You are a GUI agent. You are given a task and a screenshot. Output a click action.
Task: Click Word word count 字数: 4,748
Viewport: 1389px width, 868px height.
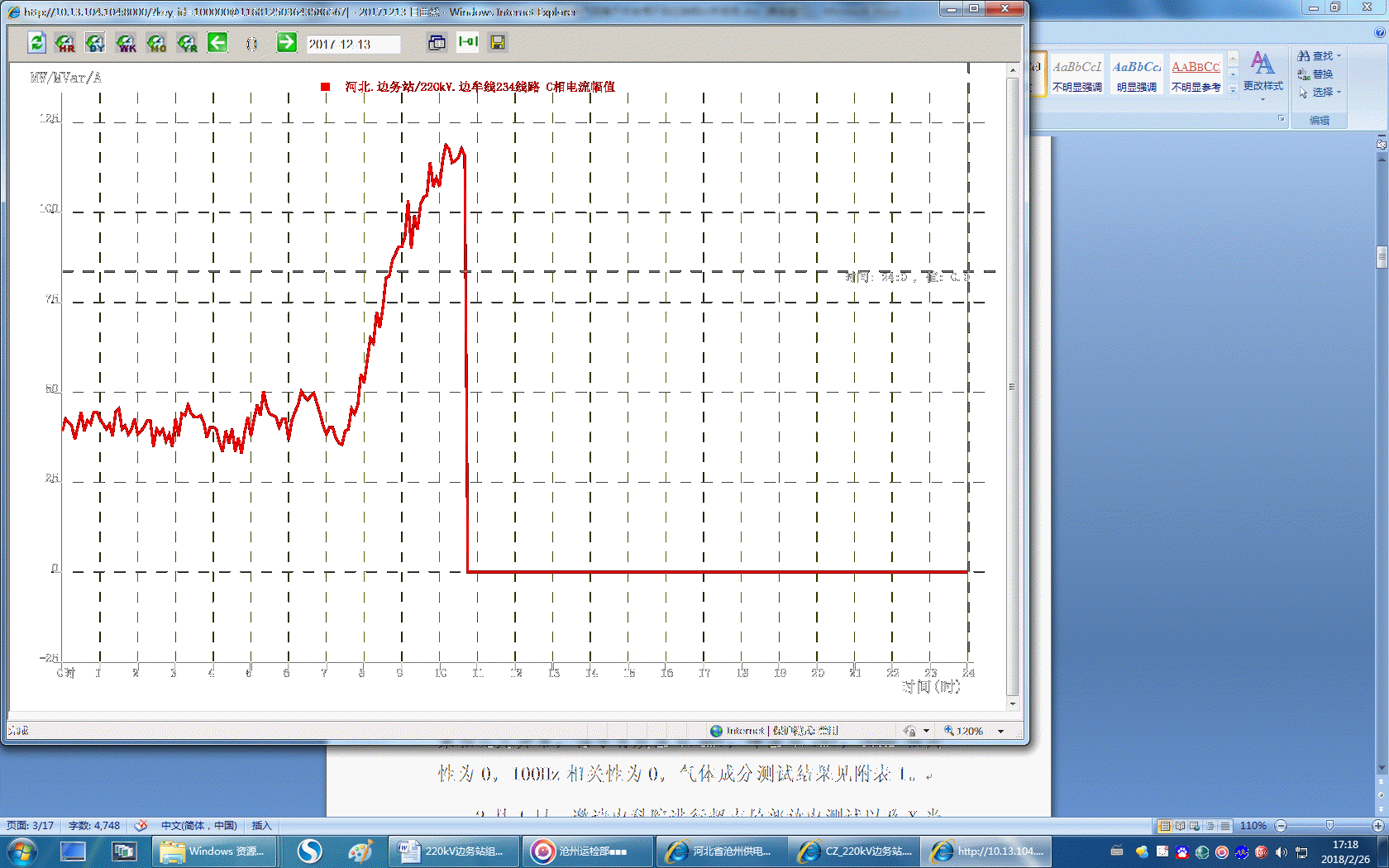point(94,826)
